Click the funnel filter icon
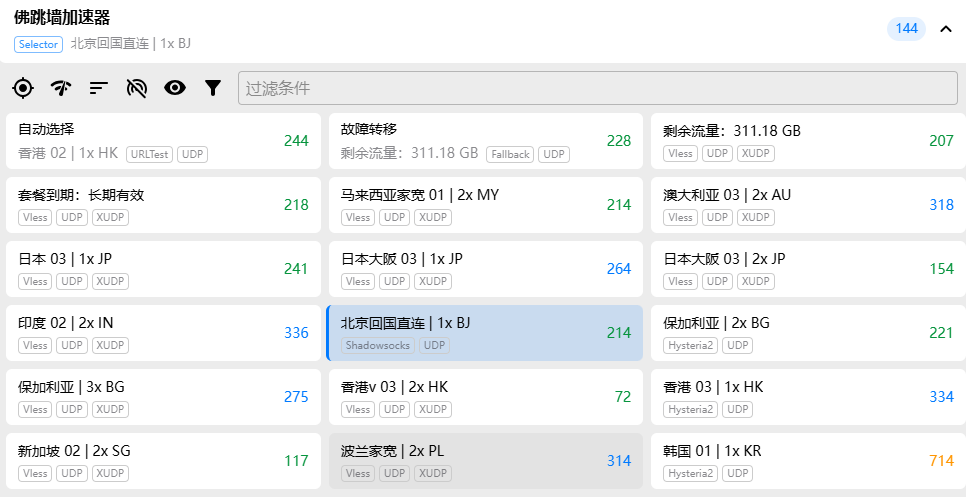966x497 pixels. point(213,88)
